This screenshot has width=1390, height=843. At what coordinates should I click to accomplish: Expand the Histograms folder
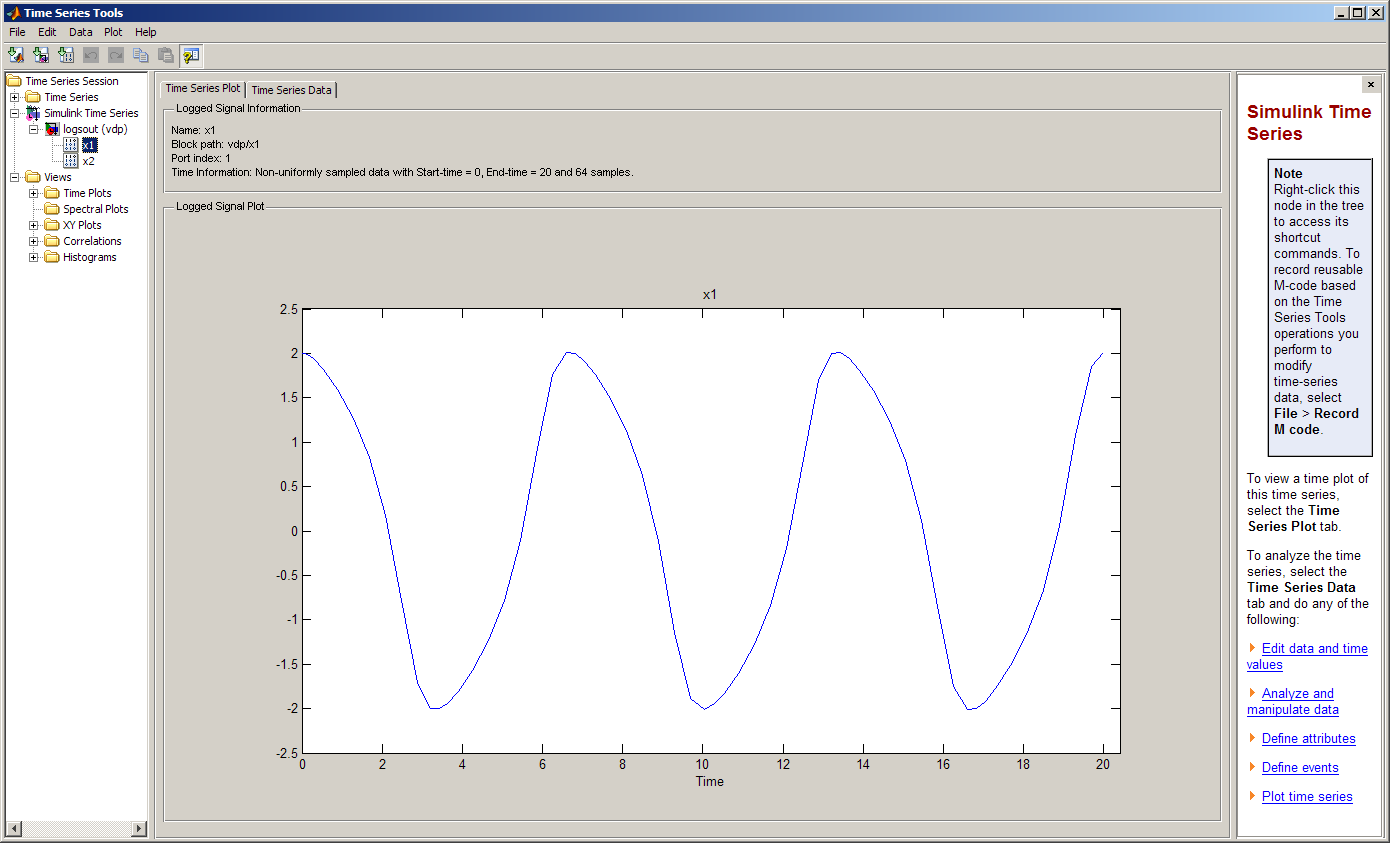[34, 257]
